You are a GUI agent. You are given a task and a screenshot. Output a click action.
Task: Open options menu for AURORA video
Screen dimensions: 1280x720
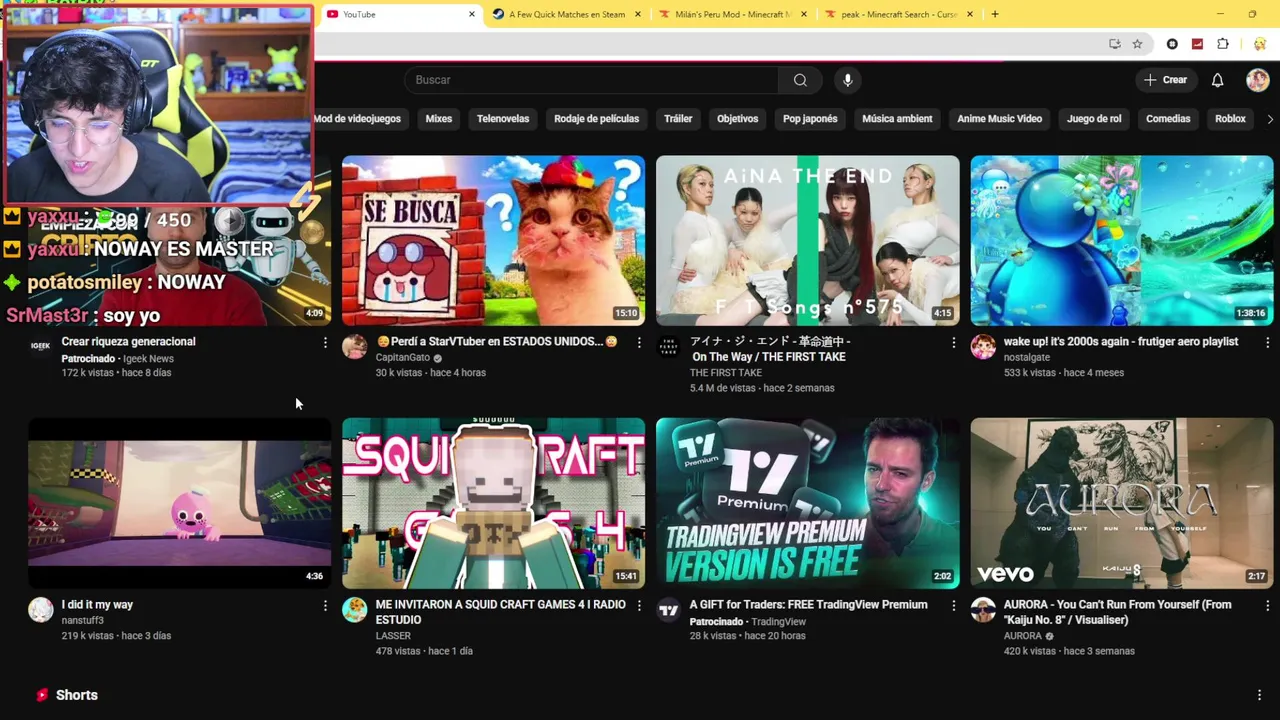pyautogui.click(x=1267, y=606)
